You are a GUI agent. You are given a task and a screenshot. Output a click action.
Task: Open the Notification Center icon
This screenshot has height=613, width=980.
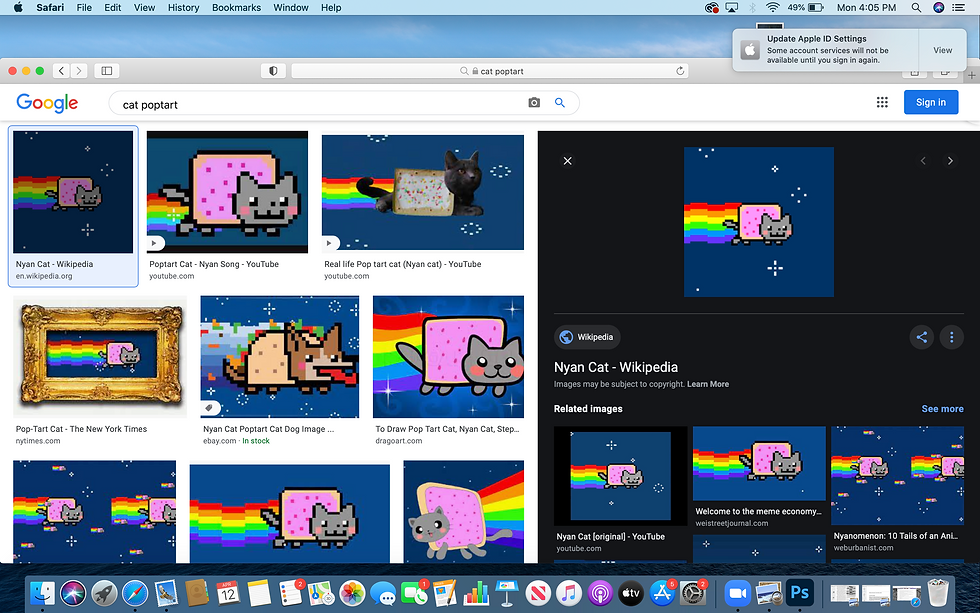click(x=958, y=7)
